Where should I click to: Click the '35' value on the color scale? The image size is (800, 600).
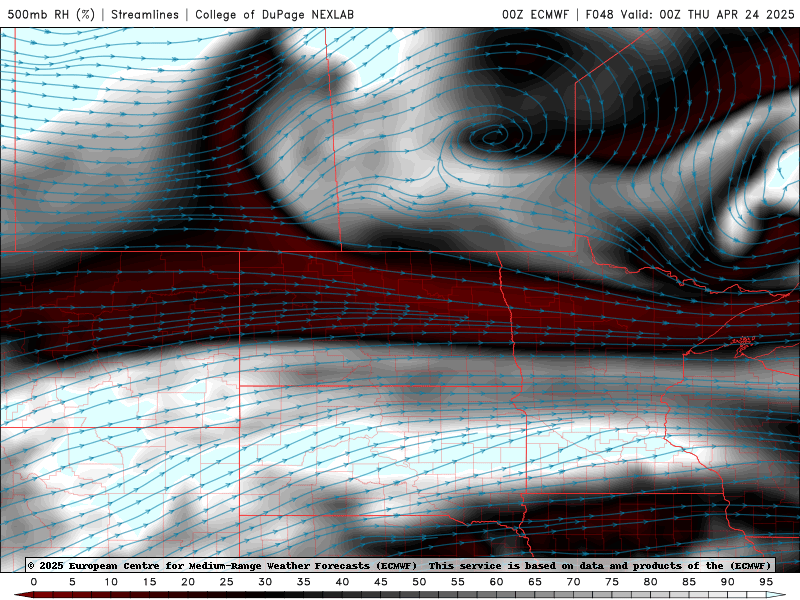pyautogui.click(x=304, y=582)
